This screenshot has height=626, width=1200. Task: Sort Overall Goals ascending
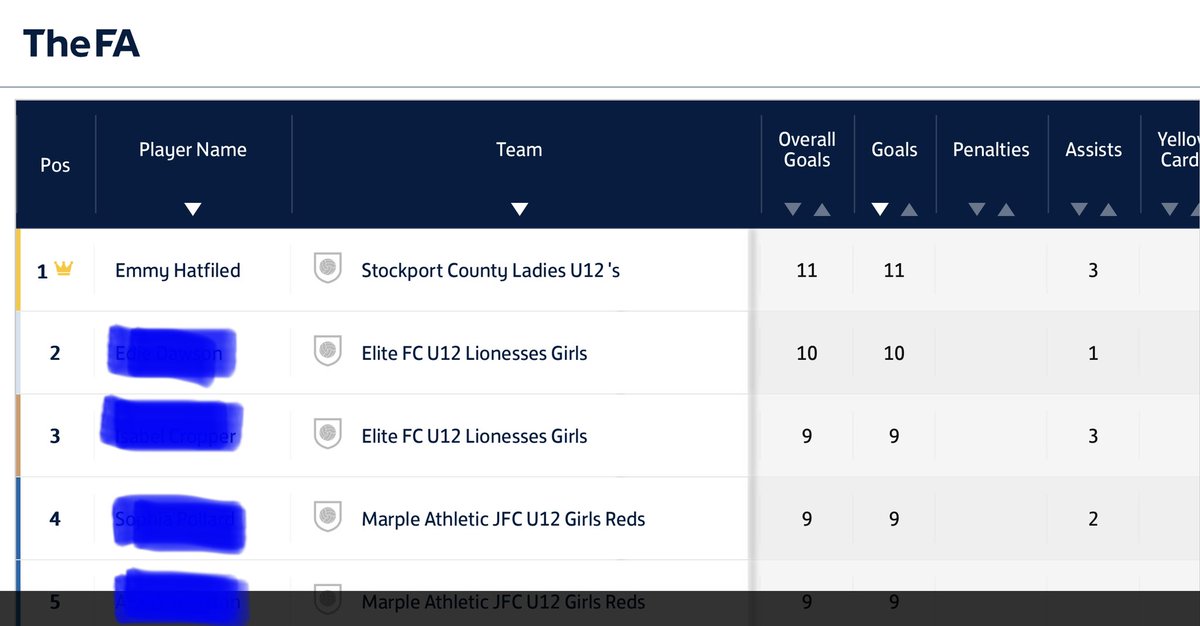[x=821, y=209]
